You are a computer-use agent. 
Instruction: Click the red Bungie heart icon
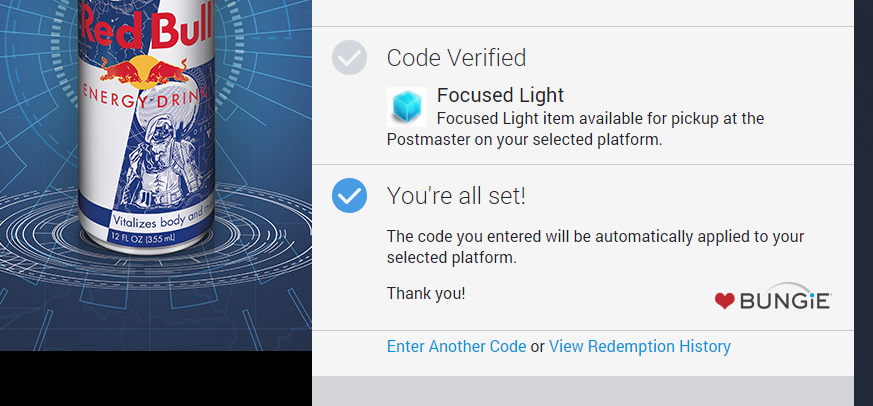point(725,301)
